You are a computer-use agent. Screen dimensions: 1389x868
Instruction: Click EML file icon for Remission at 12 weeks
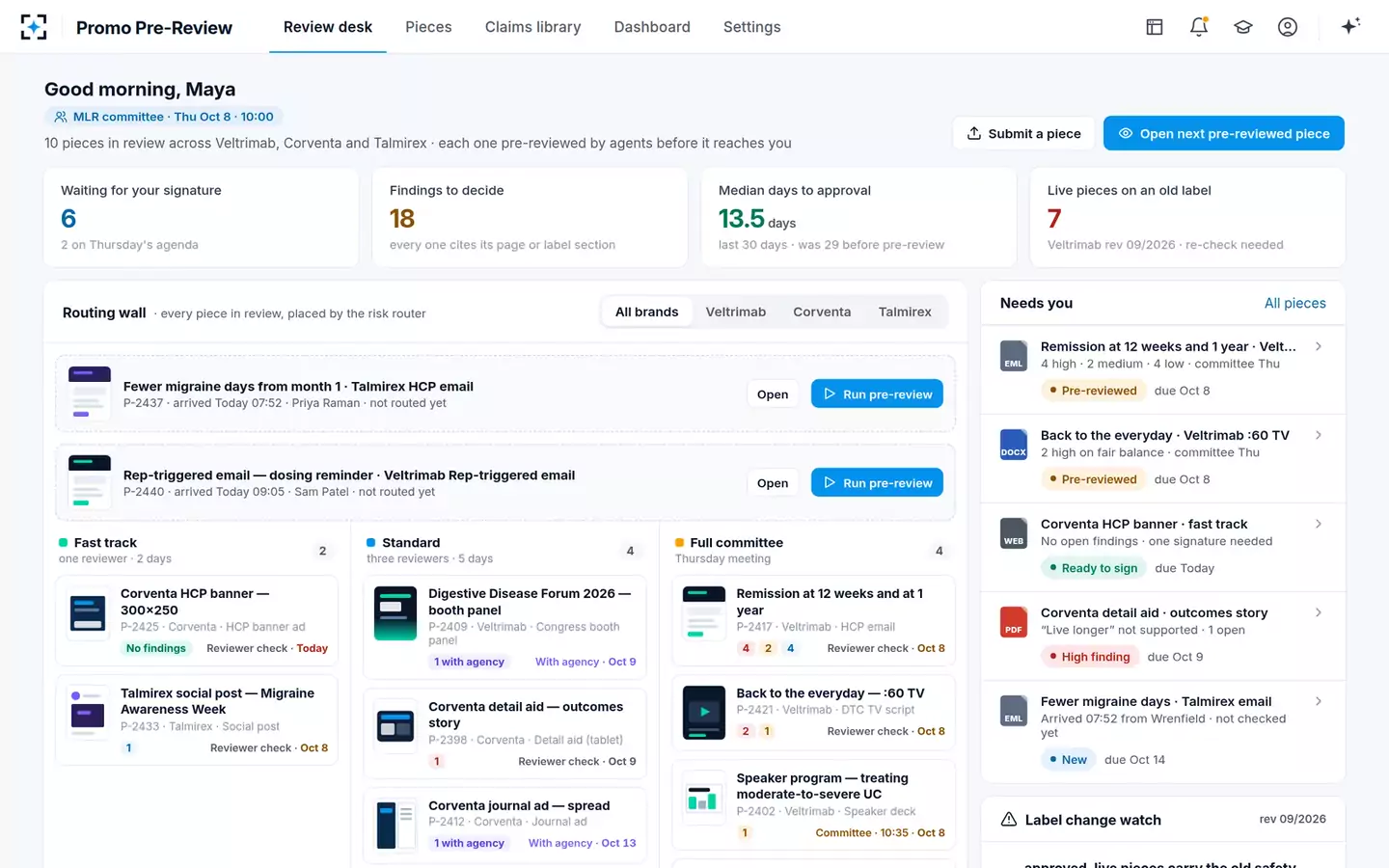[x=1014, y=356]
